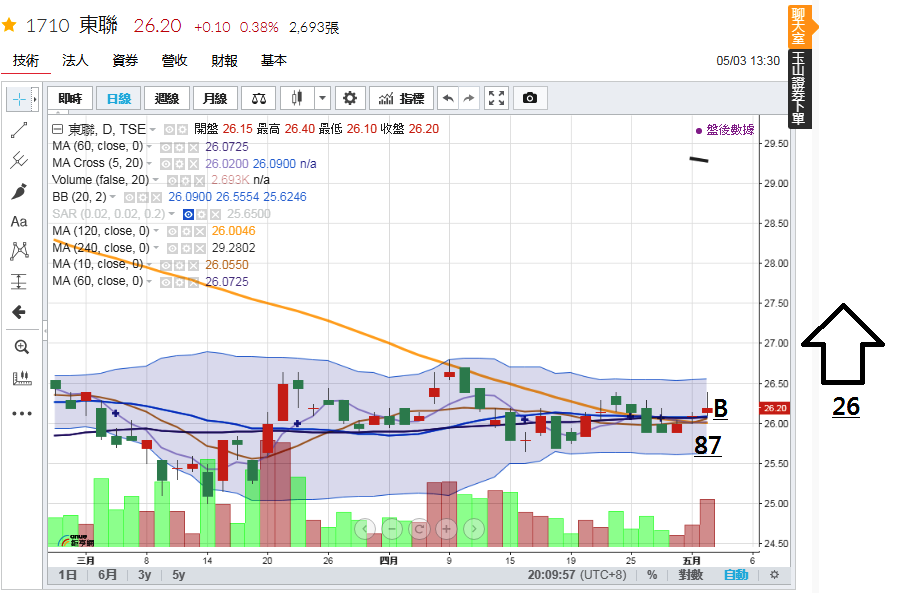Select the brush drawing tool
The width and height of the screenshot is (900, 600).
coord(19,191)
